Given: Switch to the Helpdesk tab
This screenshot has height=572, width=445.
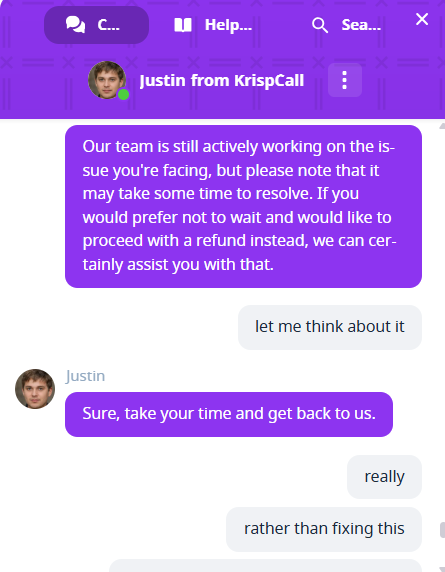Looking at the screenshot, I should [213, 25].
